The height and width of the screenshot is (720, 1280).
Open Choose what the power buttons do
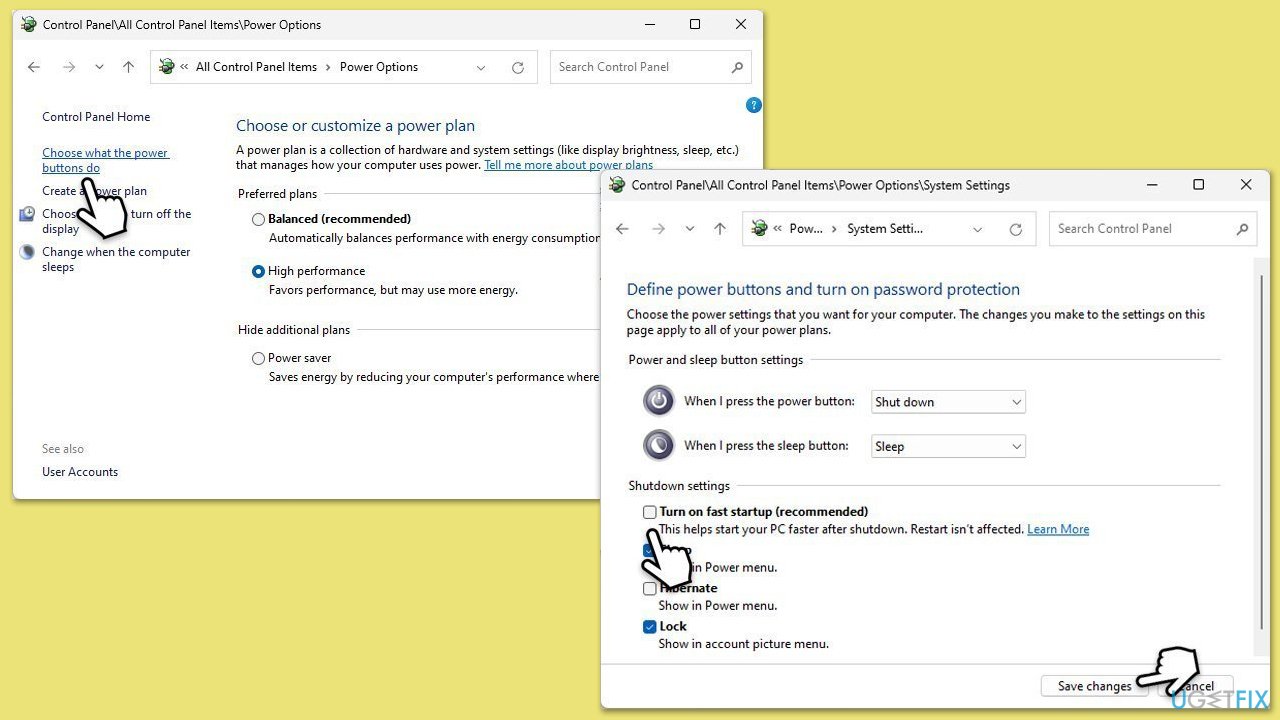coord(105,160)
